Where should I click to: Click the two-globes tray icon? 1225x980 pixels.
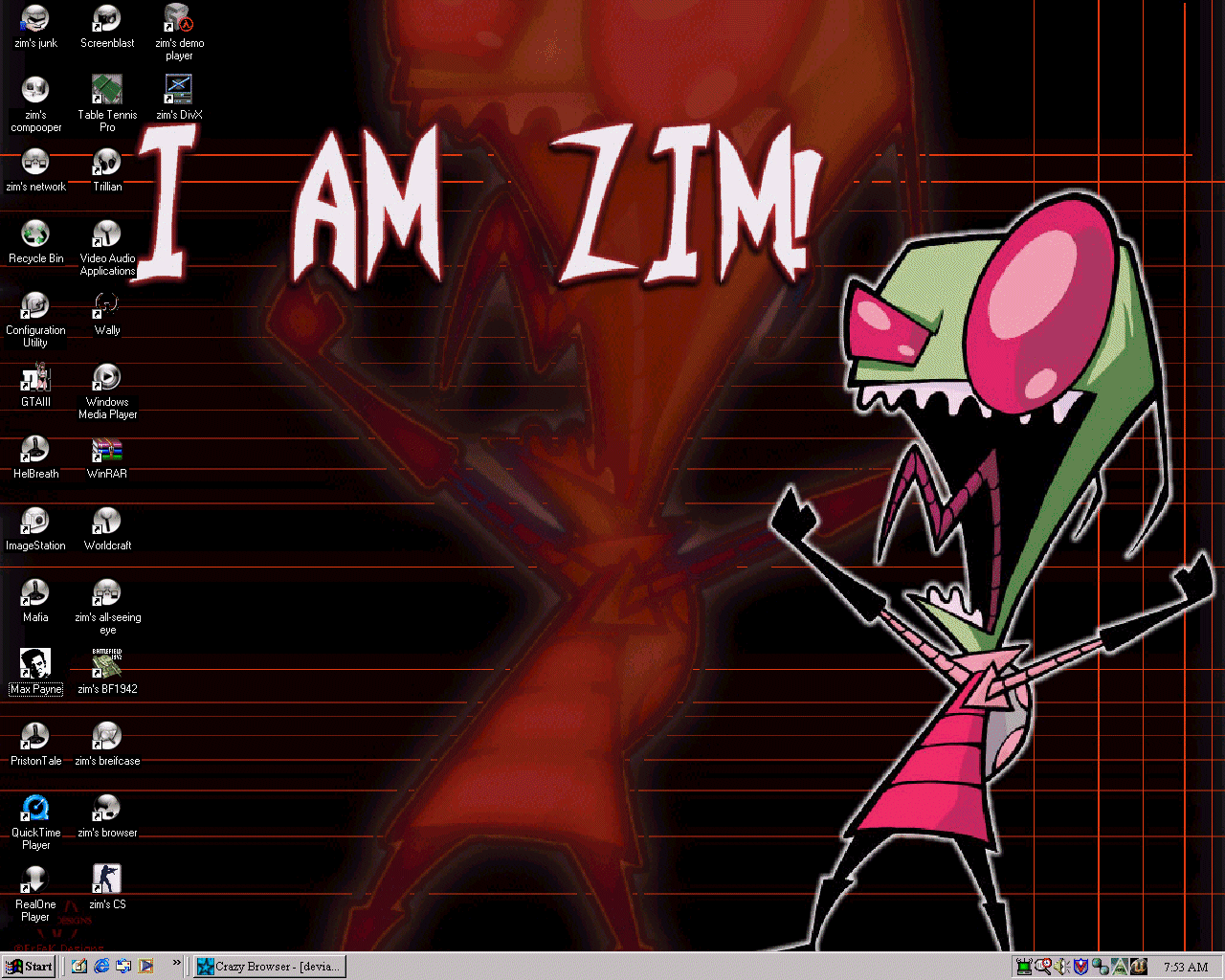1101,967
